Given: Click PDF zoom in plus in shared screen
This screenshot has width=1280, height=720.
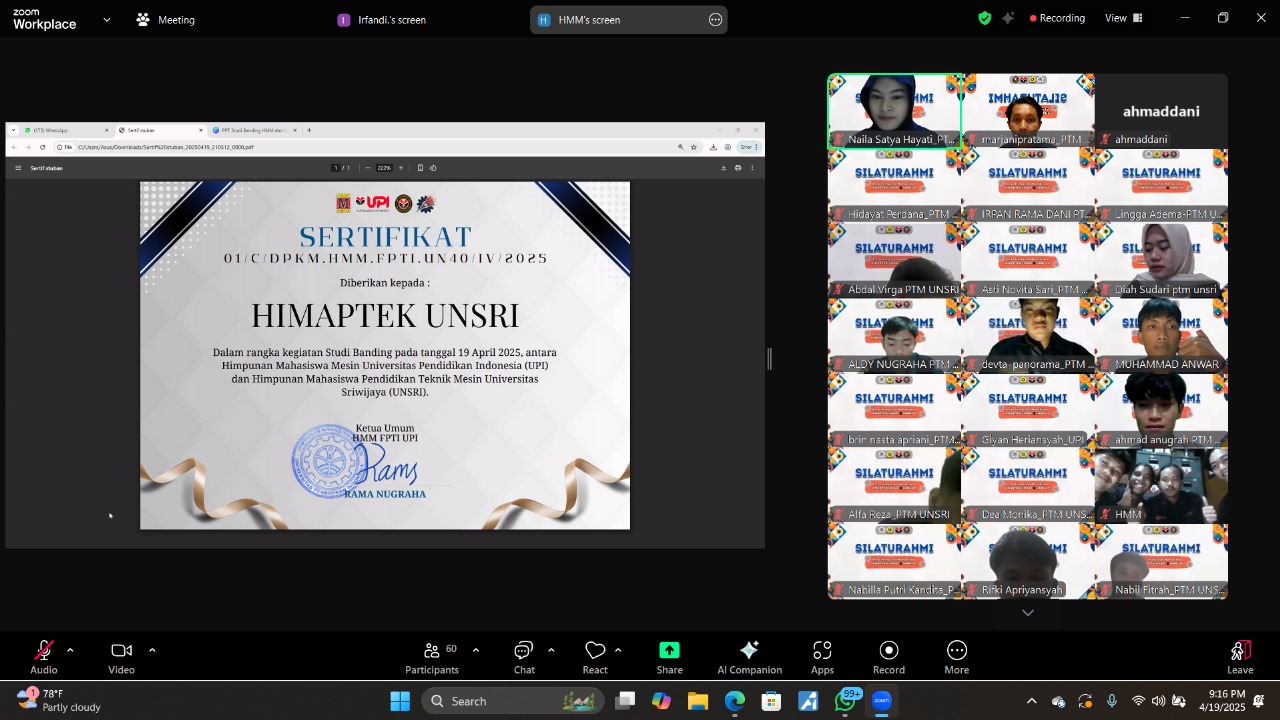Looking at the screenshot, I should [x=401, y=168].
